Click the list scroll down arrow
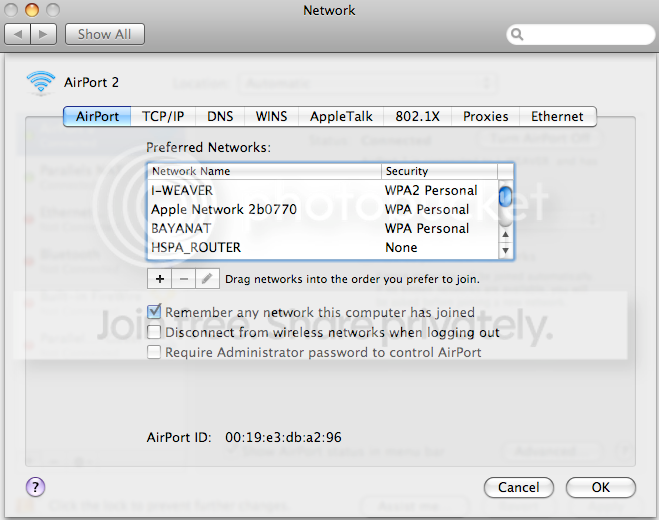The image size is (659, 520). pyautogui.click(x=506, y=251)
